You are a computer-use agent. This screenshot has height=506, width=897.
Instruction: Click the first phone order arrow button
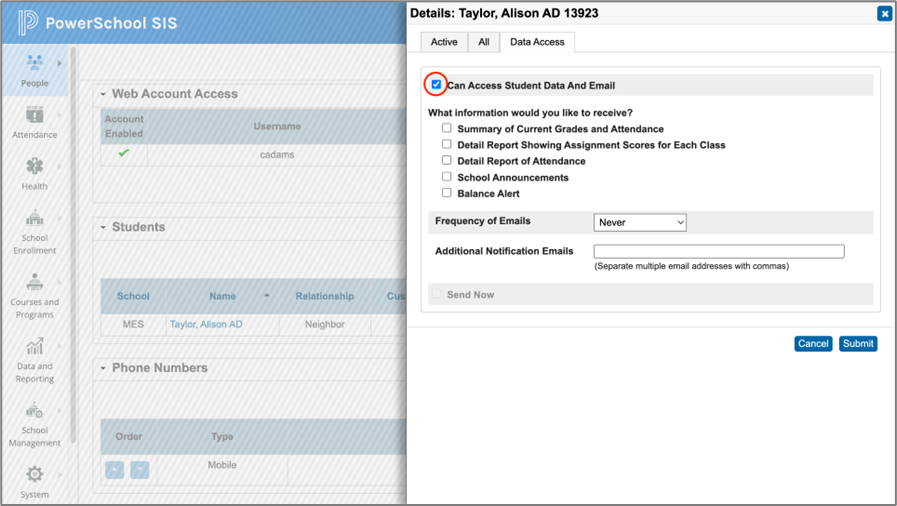pyautogui.click(x=114, y=469)
